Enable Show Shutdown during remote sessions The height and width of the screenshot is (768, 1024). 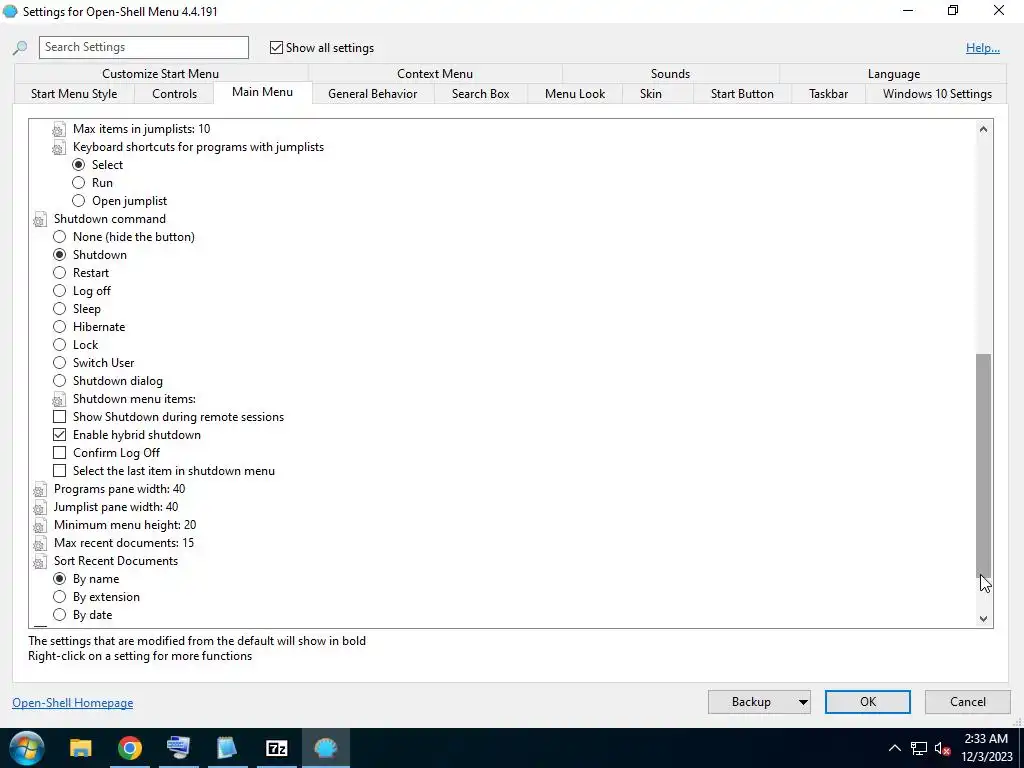click(59, 417)
